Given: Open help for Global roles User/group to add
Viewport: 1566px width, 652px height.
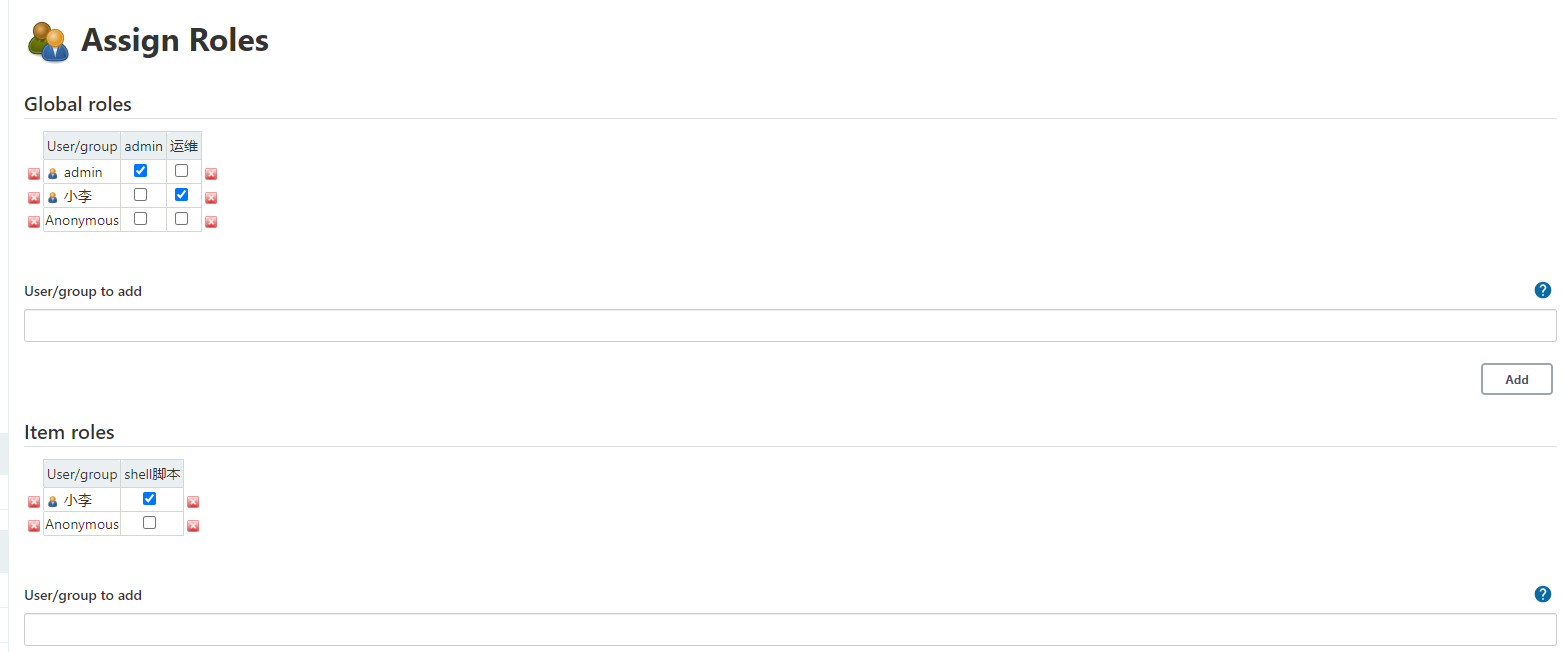Looking at the screenshot, I should (x=1542, y=291).
